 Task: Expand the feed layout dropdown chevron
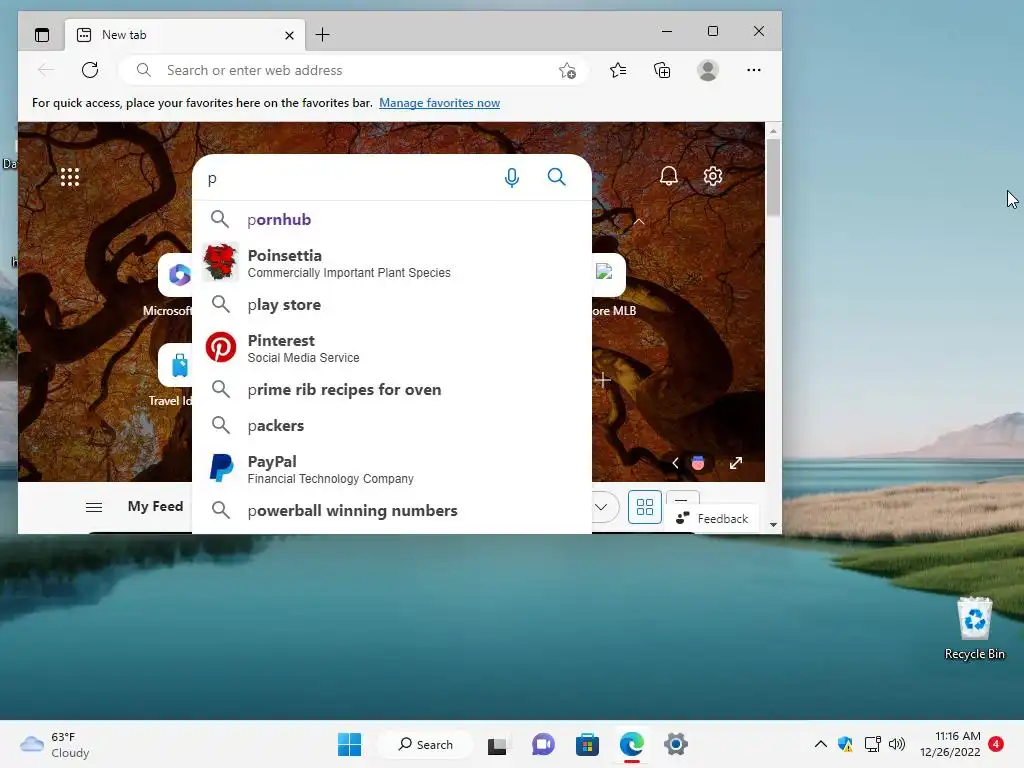tap(601, 507)
